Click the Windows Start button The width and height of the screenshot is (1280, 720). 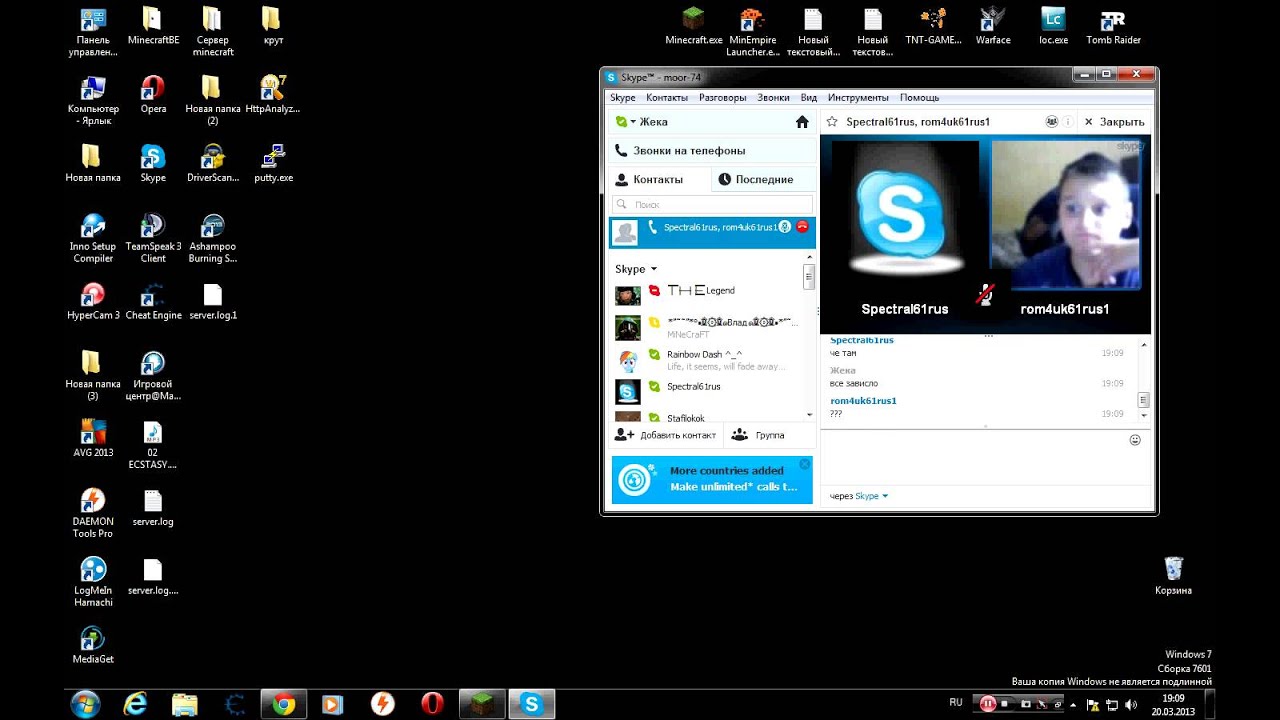point(84,704)
